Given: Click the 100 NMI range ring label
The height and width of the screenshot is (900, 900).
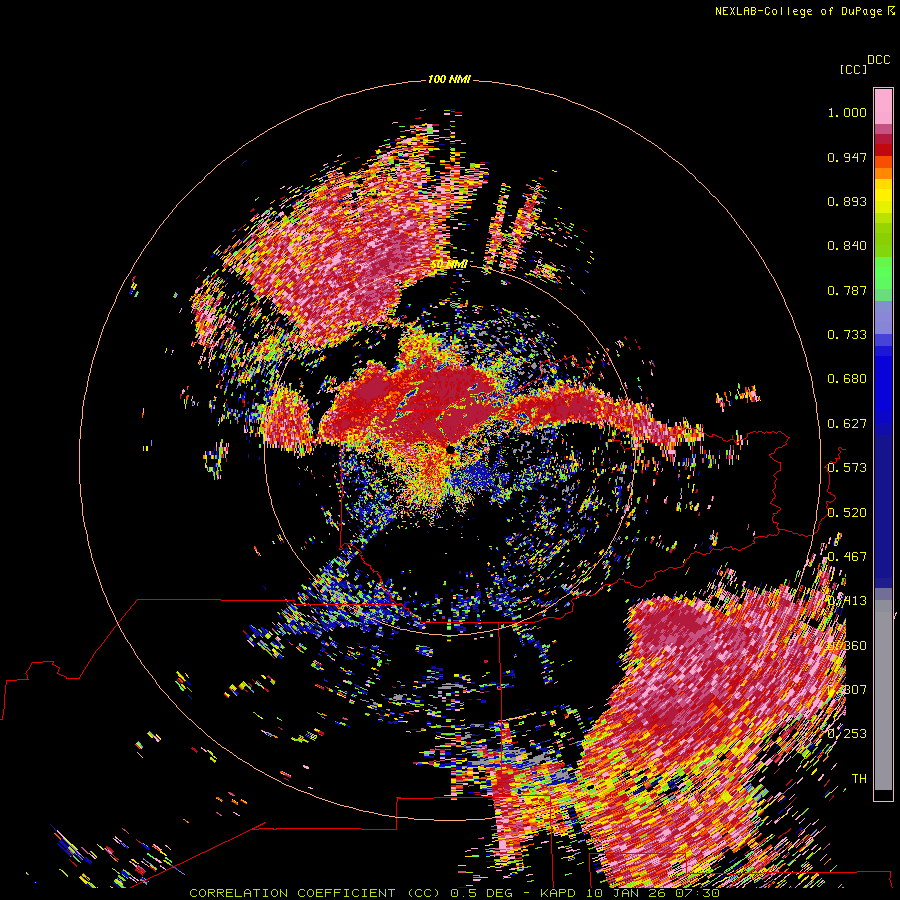Looking at the screenshot, I should [x=449, y=79].
